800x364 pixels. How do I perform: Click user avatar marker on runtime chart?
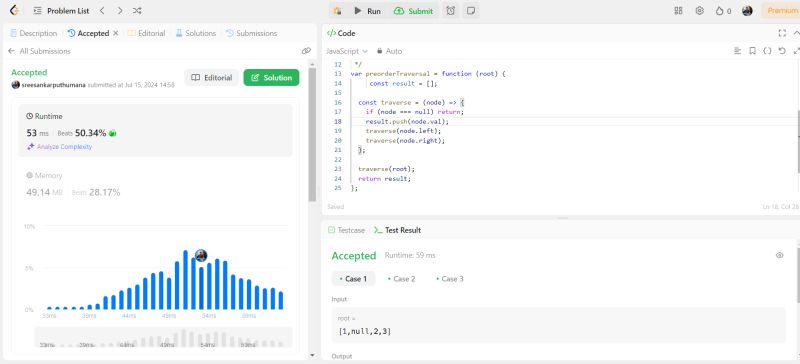201,255
